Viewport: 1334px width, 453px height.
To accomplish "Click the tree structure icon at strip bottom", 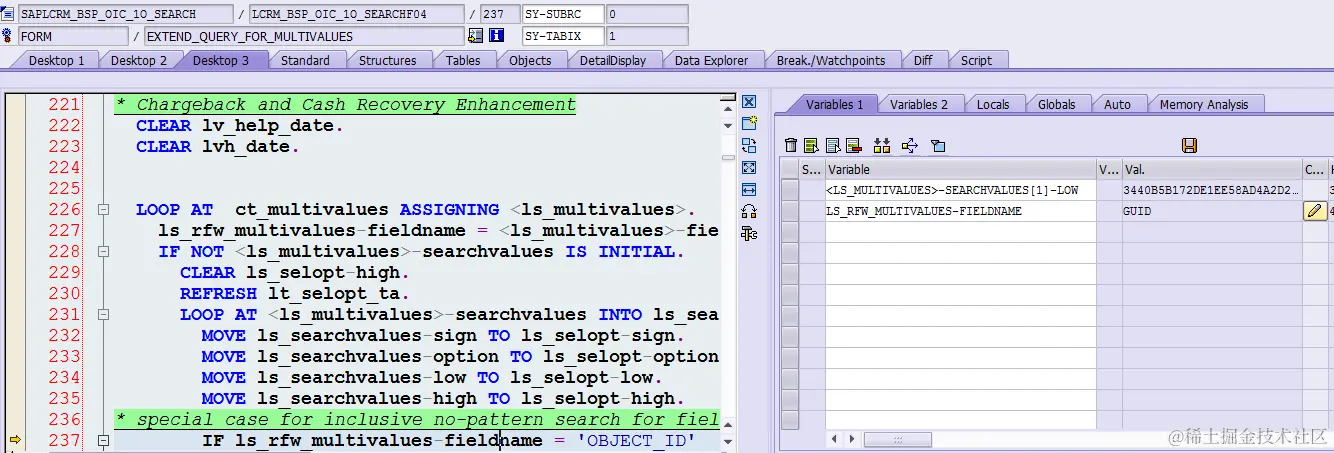I will [749, 233].
